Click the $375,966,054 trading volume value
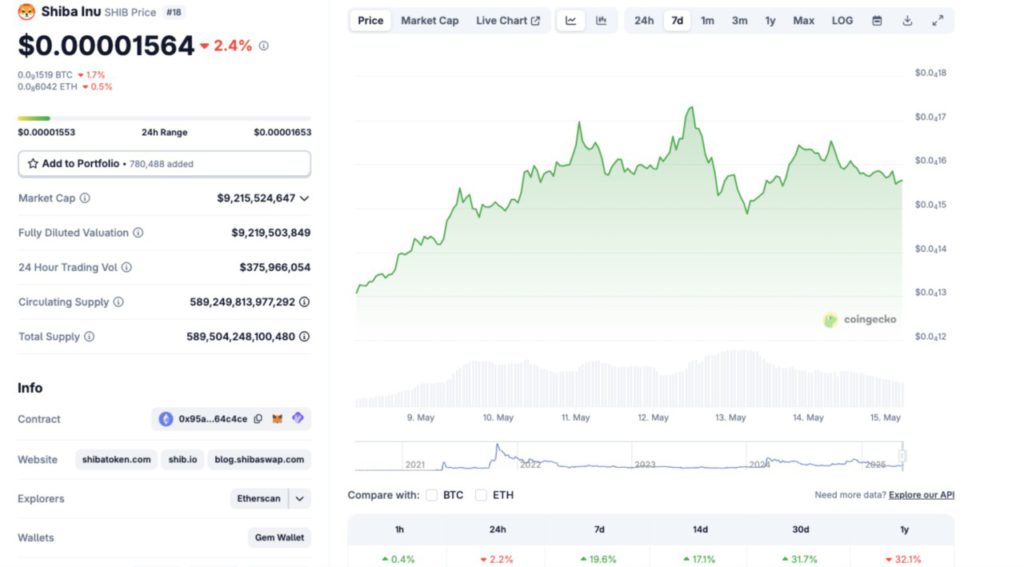Screen dimensions: 1024x567 pos(275,267)
